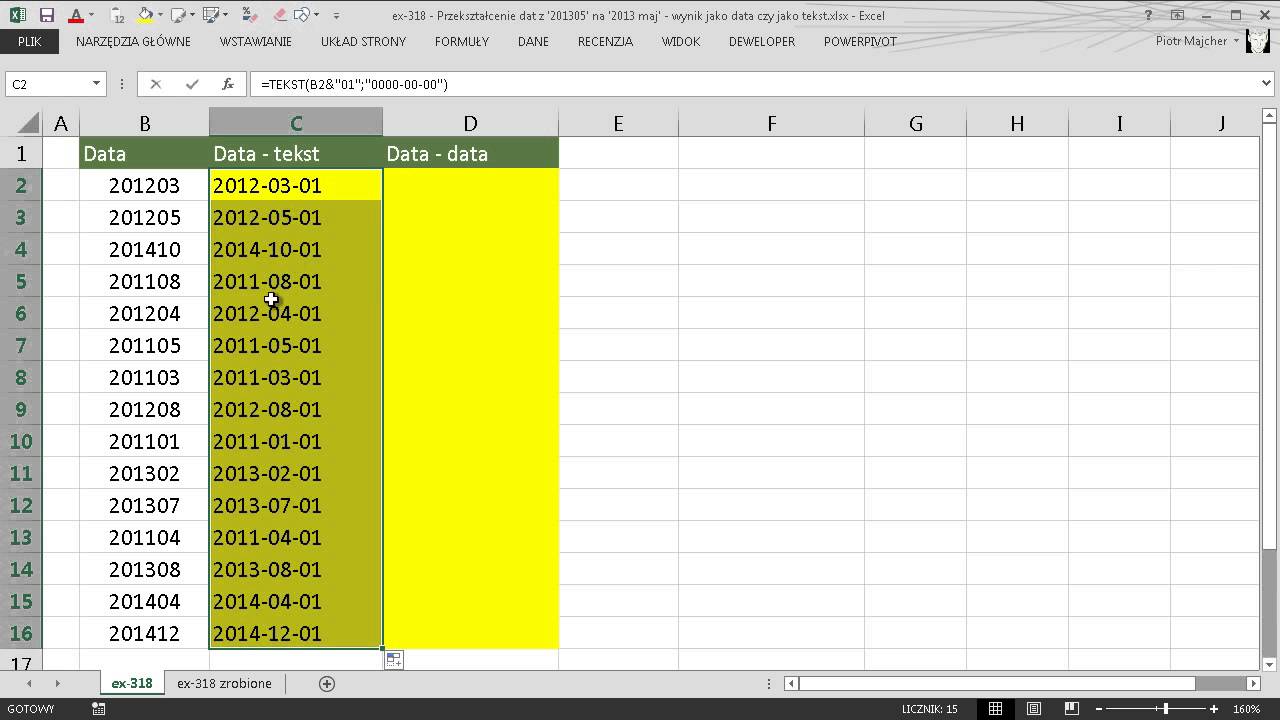This screenshot has height=720, width=1280.
Task: Expand the Name Box dropdown arrow
Action: [x=97, y=84]
